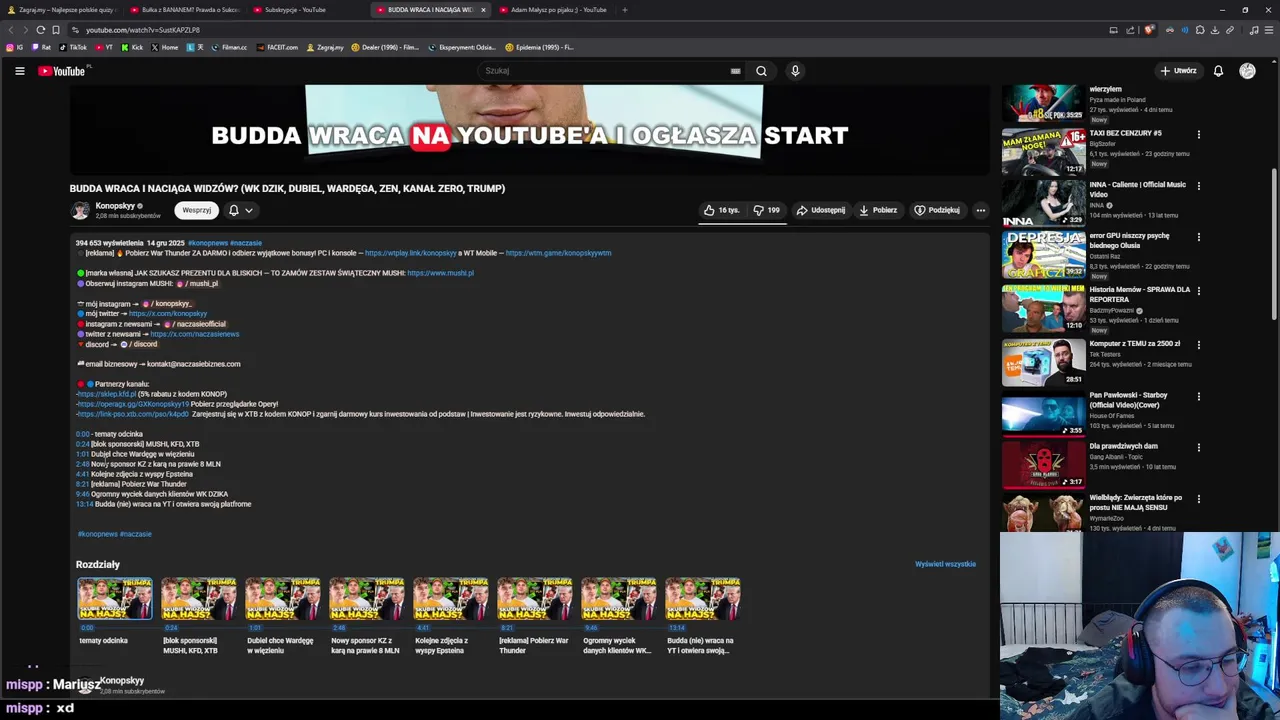Open options for Historia Memów video

[1198, 293]
